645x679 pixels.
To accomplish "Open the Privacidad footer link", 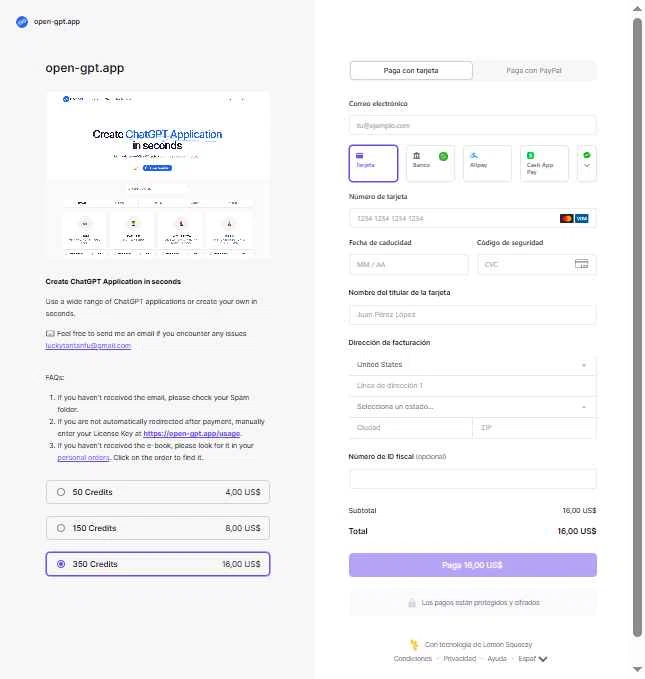I will 460,659.
